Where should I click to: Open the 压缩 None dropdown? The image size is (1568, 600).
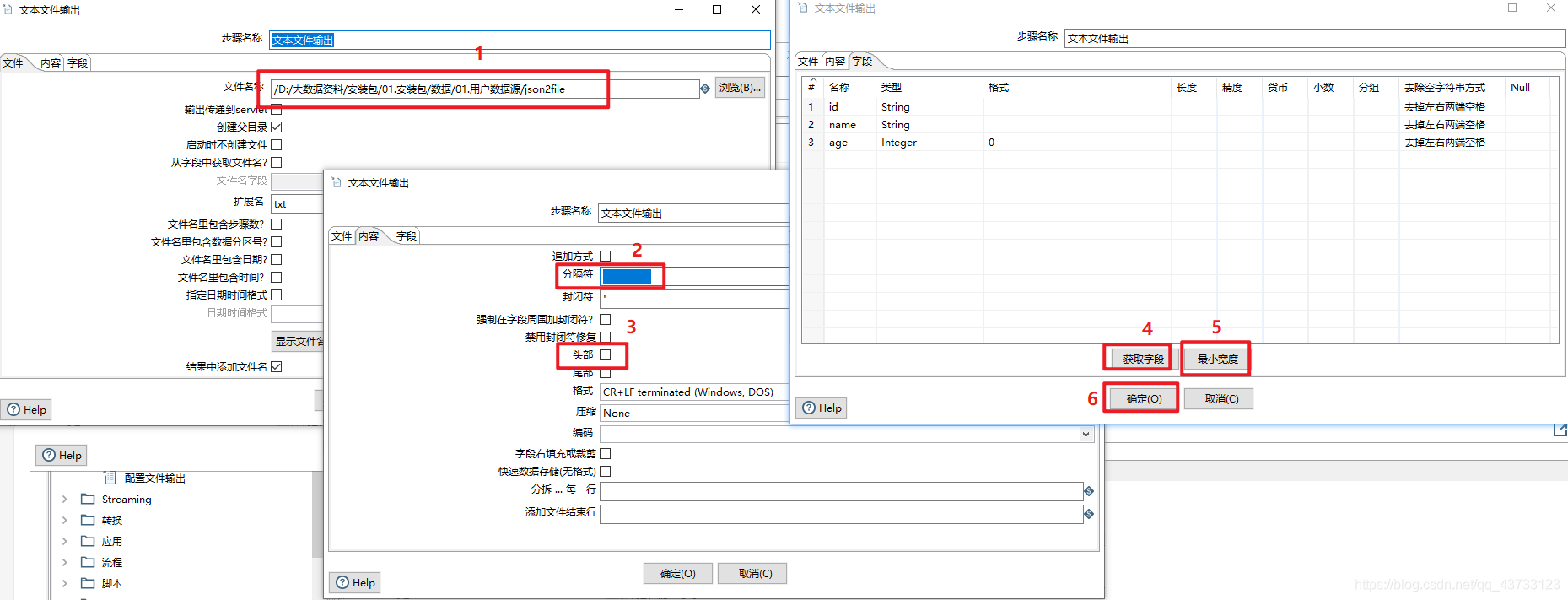point(694,413)
